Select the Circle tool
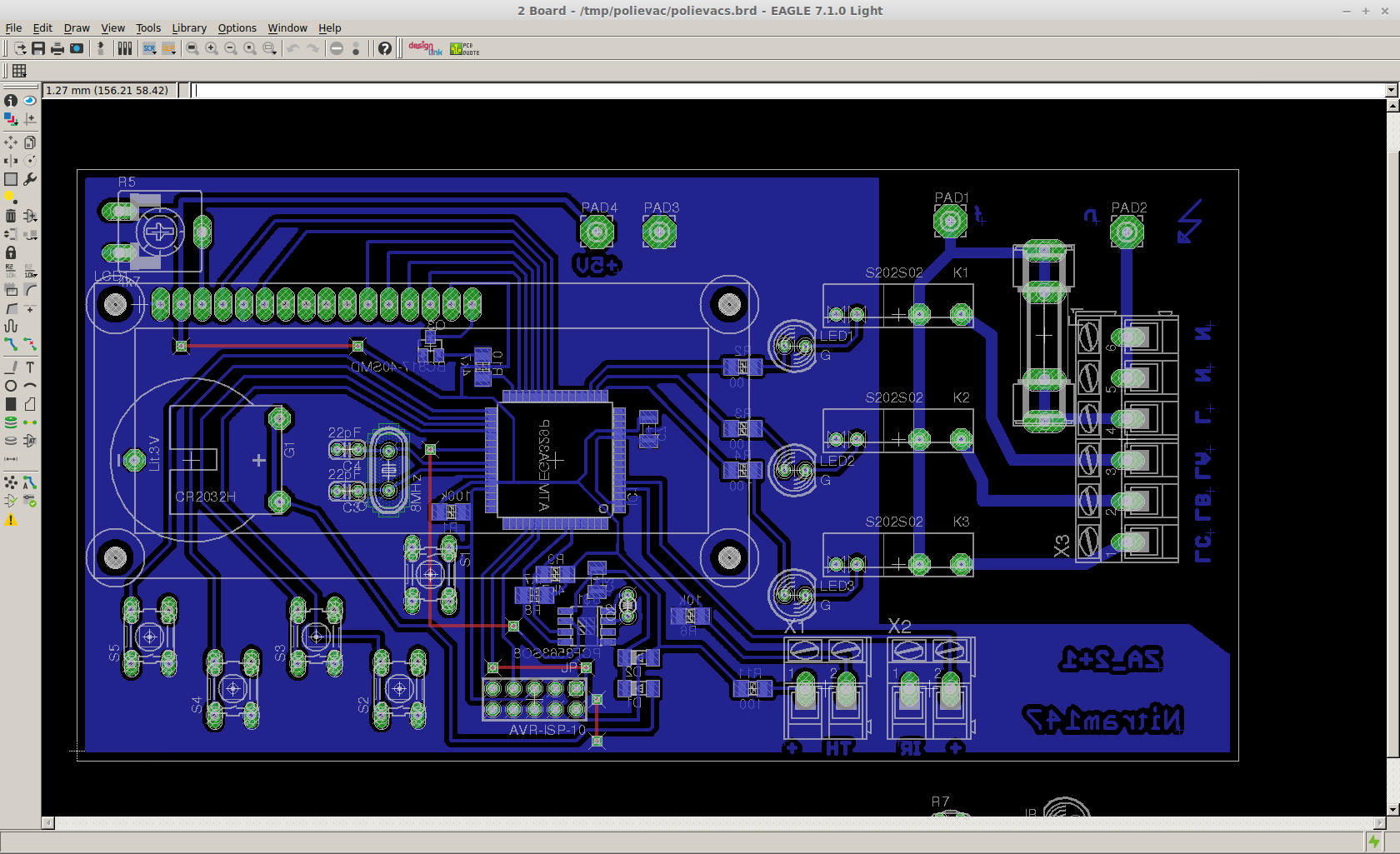The image size is (1400, 854). [x=11, y=386]
